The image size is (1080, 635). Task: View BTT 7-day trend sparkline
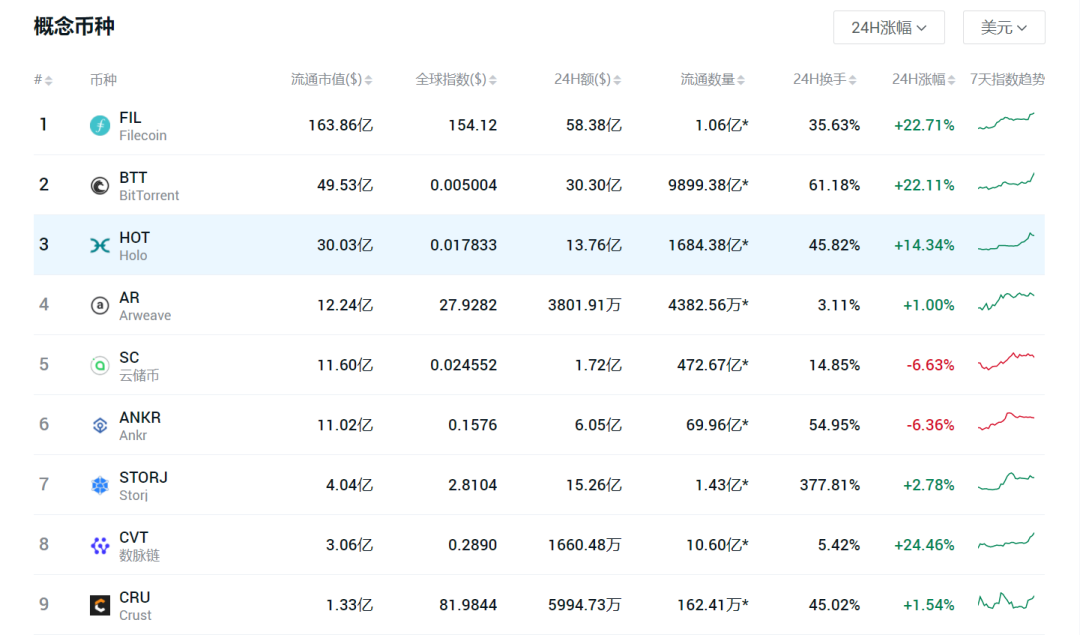click(1006, 181)
